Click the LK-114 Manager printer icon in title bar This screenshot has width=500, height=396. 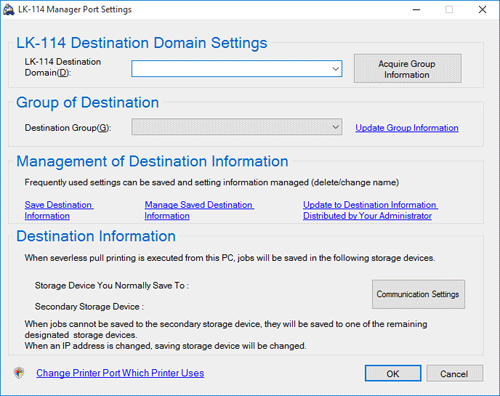[9, 10]
